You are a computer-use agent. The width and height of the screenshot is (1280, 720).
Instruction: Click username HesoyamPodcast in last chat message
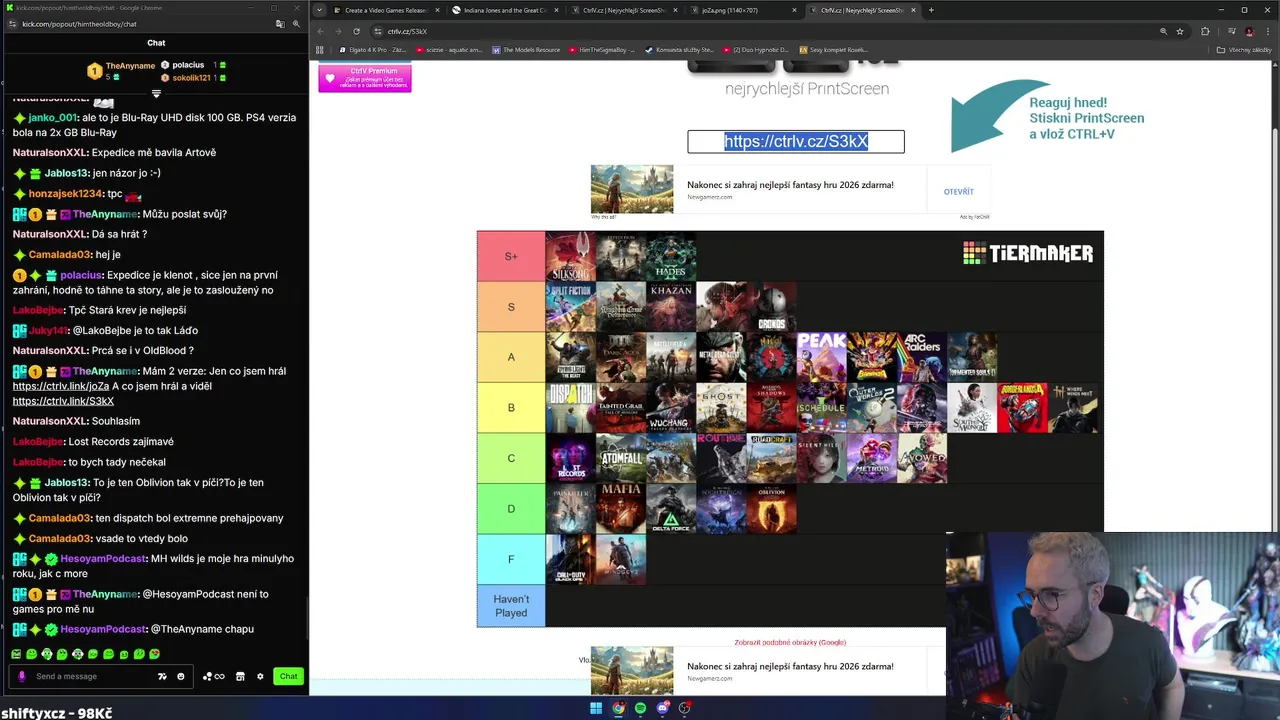(x=103, y=629)
